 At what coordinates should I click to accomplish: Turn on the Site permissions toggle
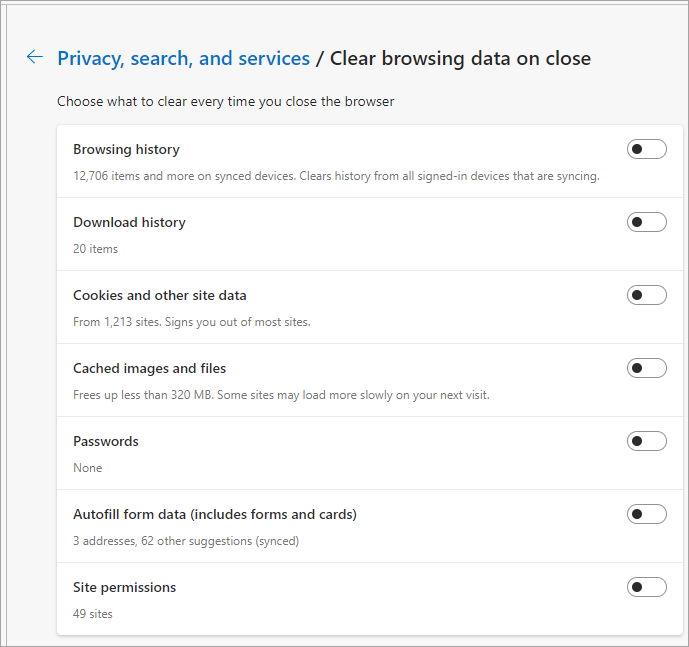click(646, 587)
